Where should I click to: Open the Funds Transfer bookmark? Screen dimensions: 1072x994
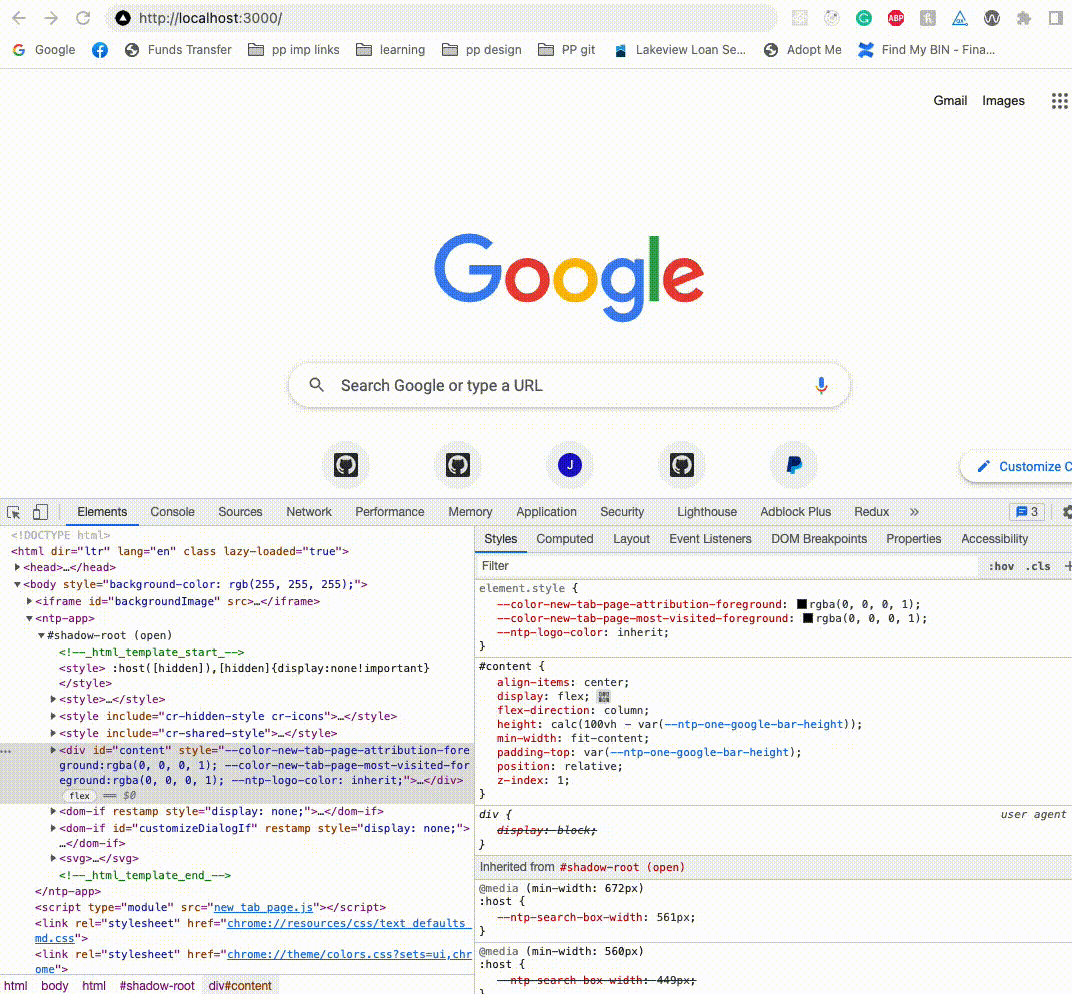point(178,50)
